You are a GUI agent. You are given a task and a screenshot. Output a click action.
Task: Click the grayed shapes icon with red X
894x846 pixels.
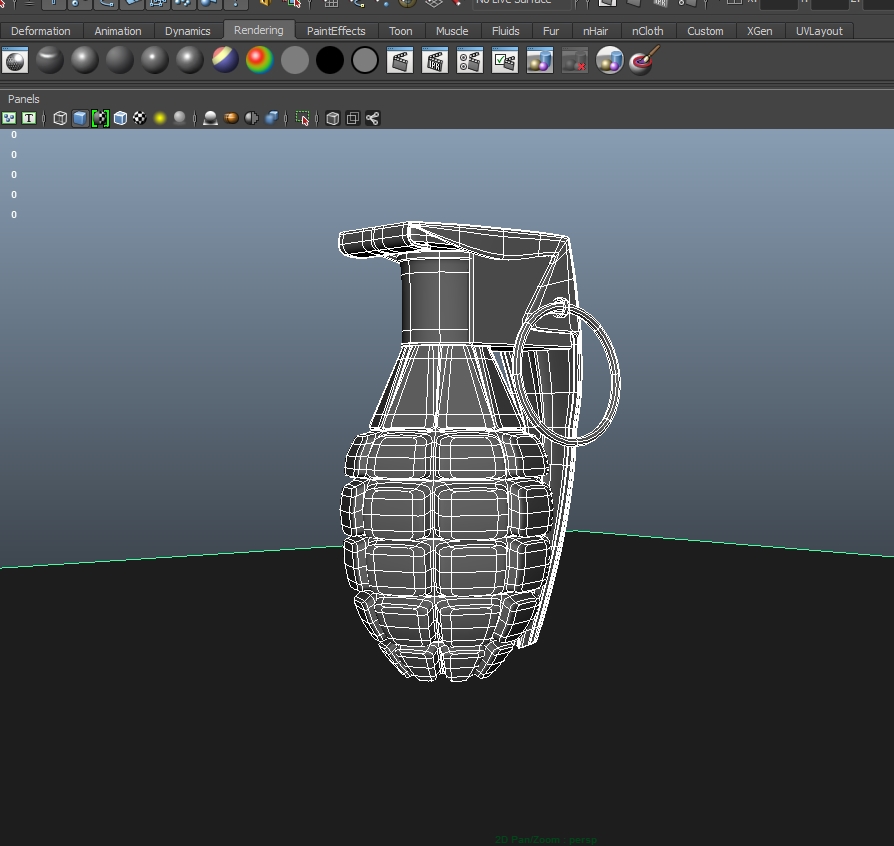(x=574, y=61)
